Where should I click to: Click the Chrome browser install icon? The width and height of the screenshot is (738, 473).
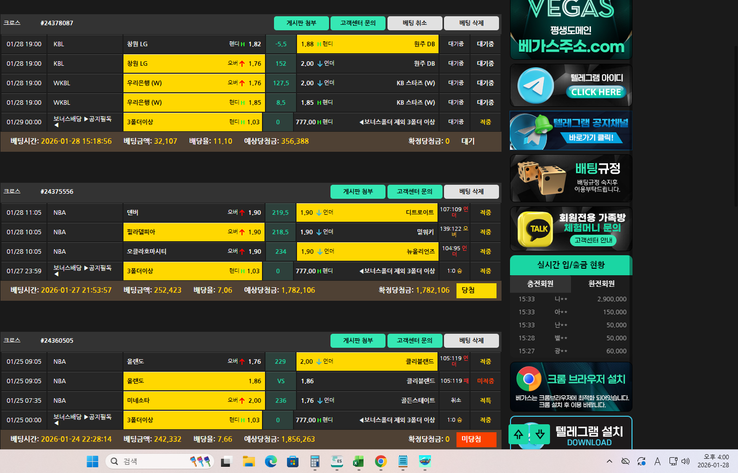529,380
